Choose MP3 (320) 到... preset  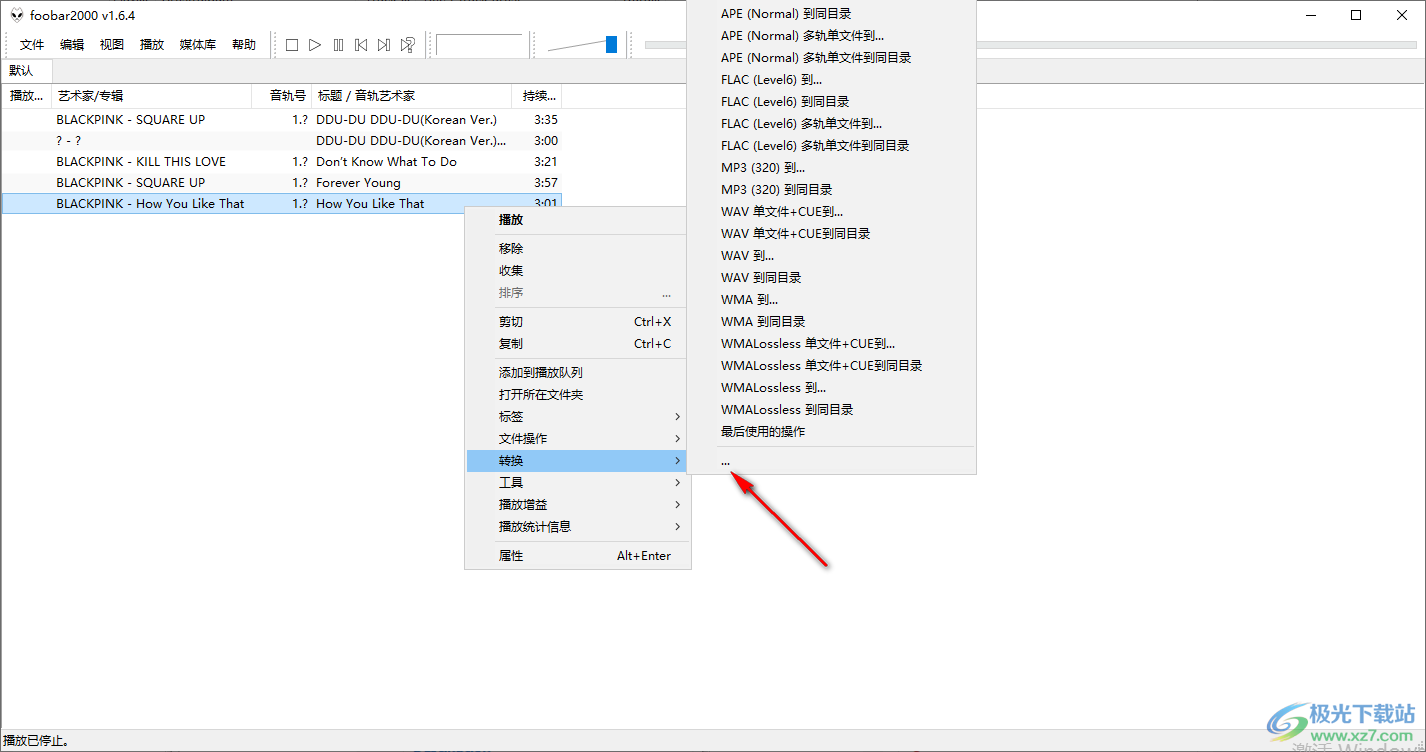click(831, 168)
